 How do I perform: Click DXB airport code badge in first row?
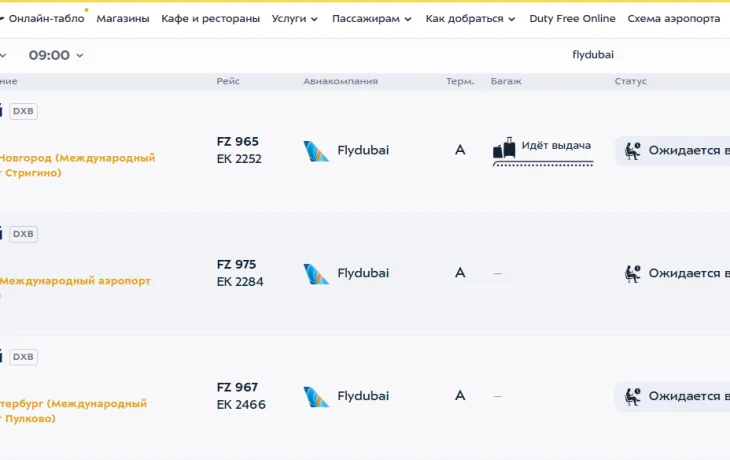[x=23, y=111]
